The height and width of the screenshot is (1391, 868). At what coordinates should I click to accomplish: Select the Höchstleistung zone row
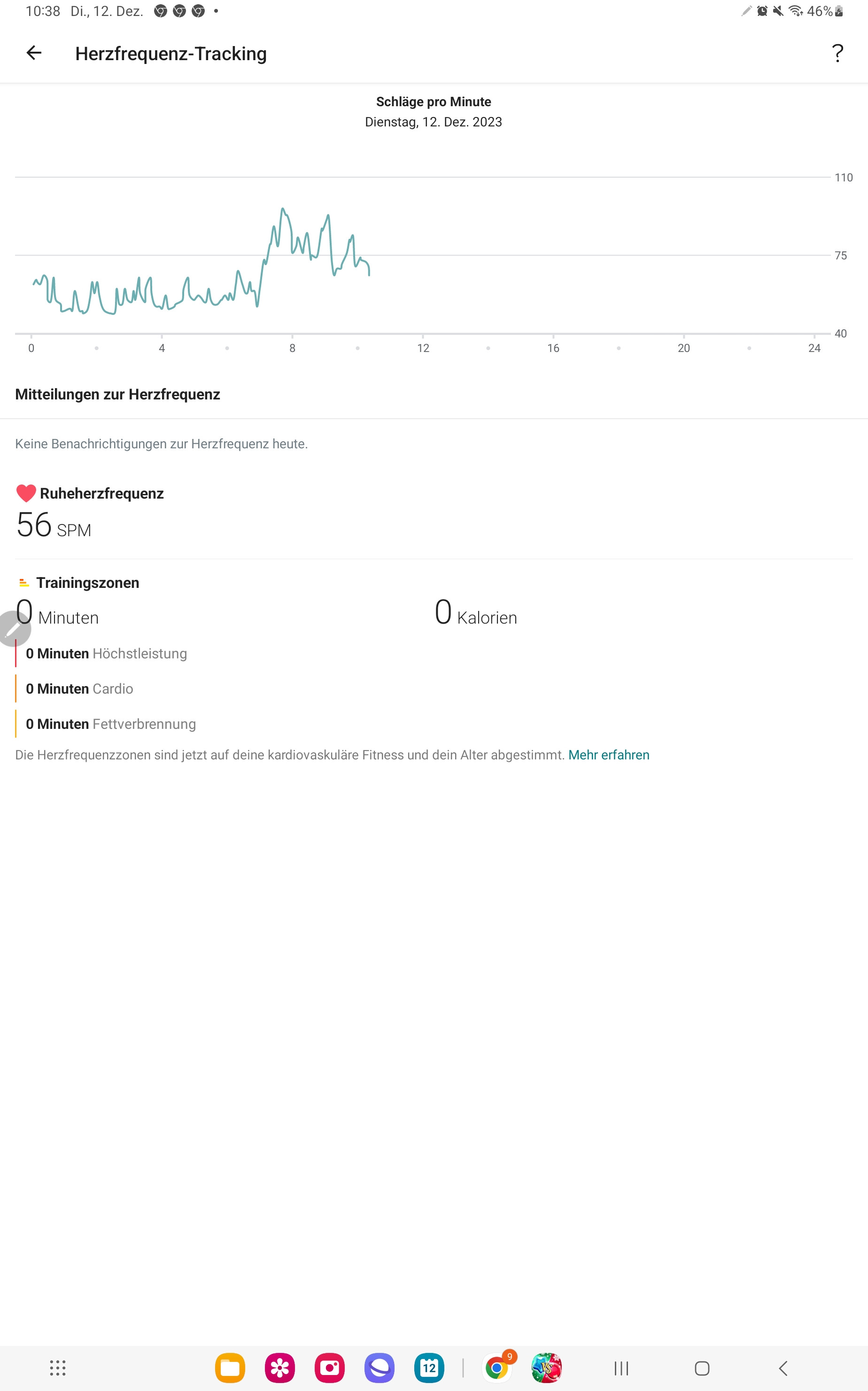pos(107,654)
